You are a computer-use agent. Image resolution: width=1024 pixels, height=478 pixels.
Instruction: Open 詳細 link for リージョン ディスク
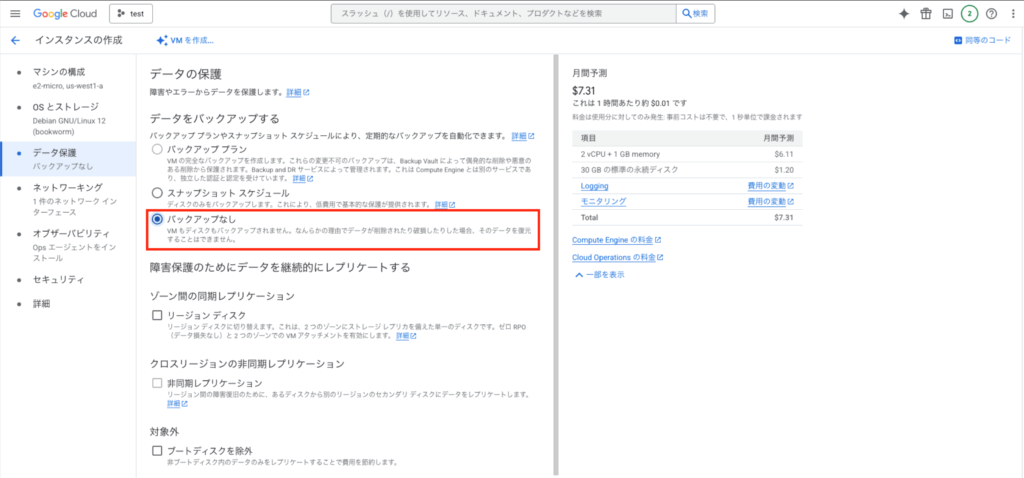[x=406, y=336]
